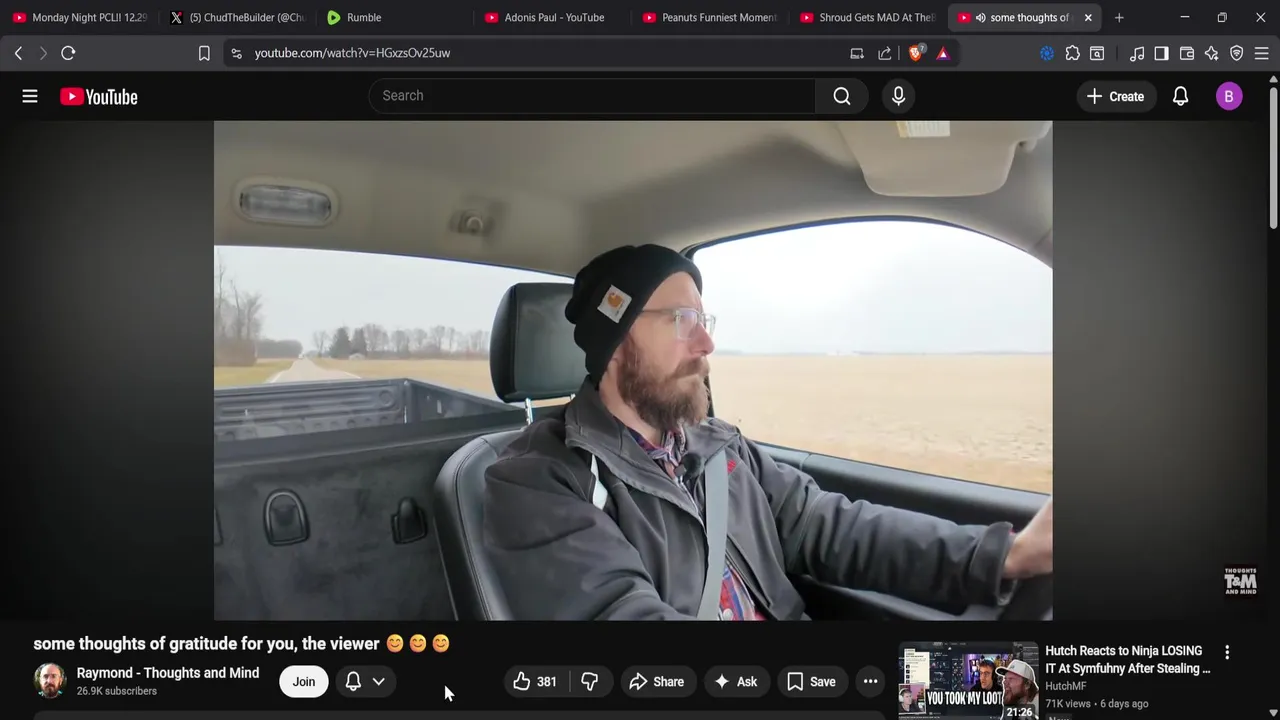Click the Join channel button
1280x720 pixels.
[x=304, y=682]
